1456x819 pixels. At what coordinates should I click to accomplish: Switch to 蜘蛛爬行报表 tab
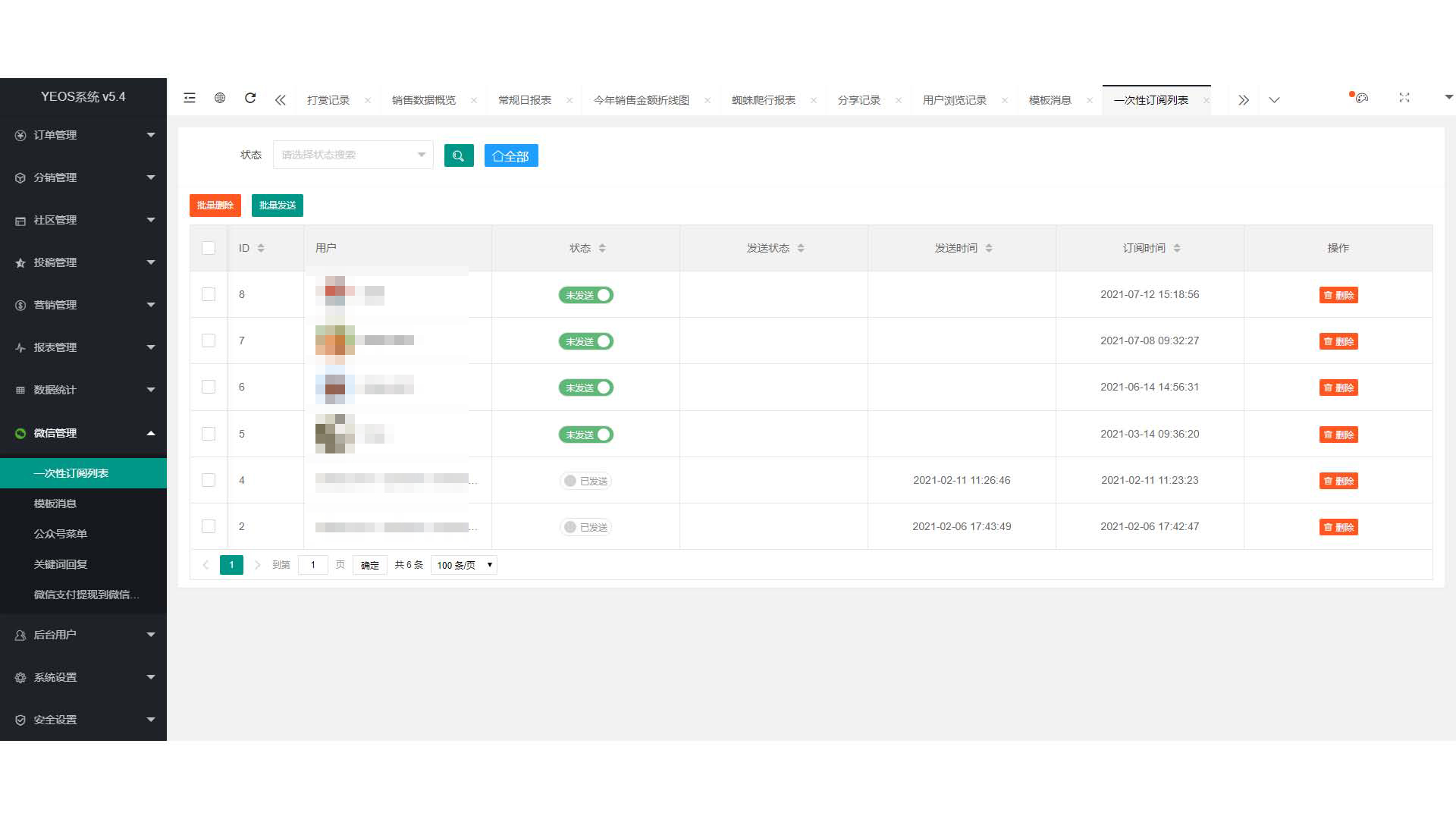tap(764, 100)
